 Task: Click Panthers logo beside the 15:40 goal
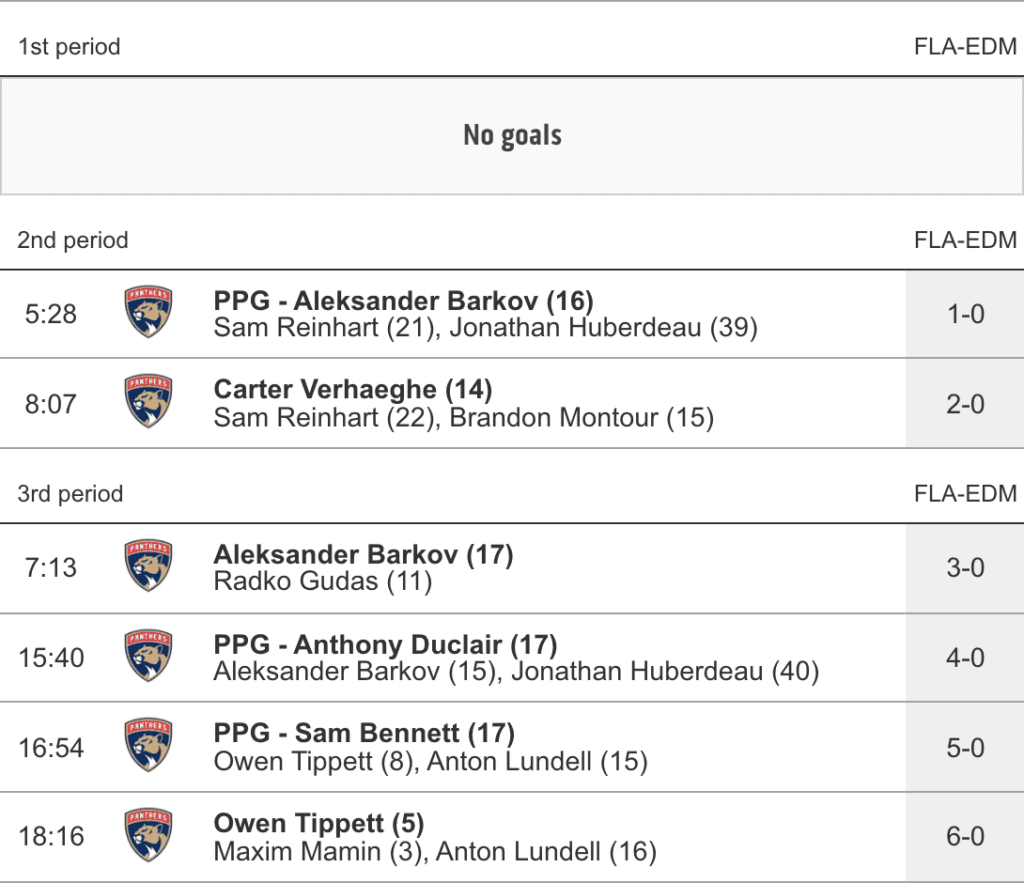(x=148, y=657)
